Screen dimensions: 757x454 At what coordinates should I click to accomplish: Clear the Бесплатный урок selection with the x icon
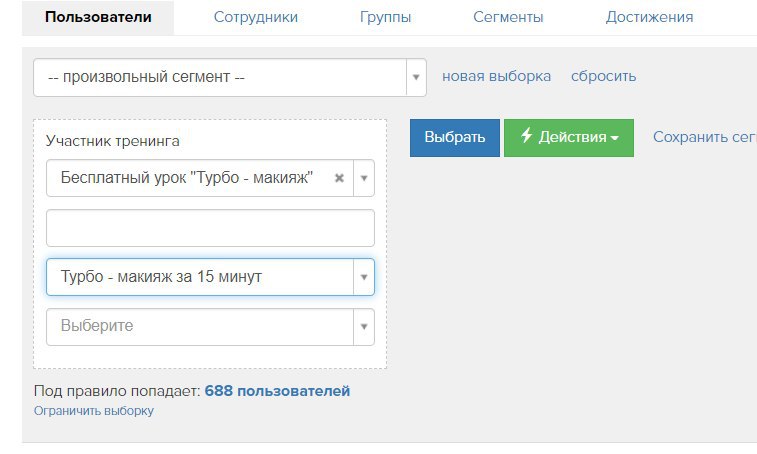[339, 178]
